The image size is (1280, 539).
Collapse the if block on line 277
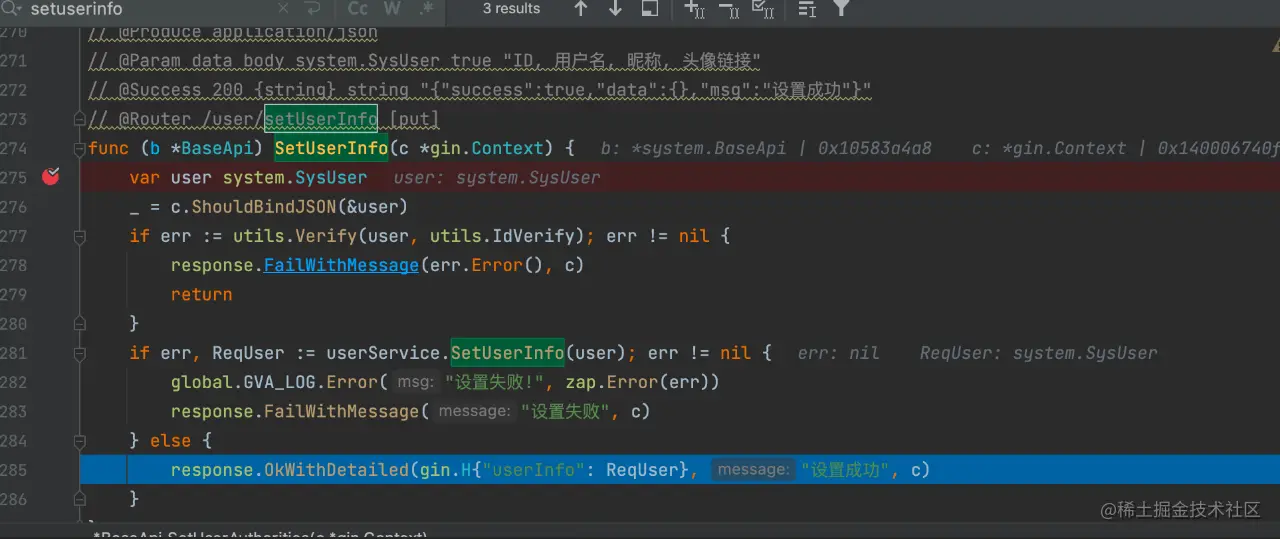point(80,236)
